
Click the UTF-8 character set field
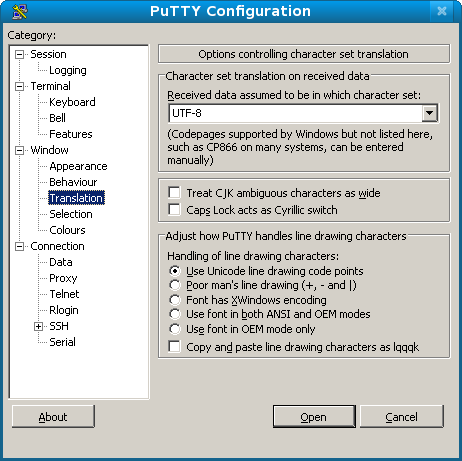pyautogui.click(x=295, y=113)
